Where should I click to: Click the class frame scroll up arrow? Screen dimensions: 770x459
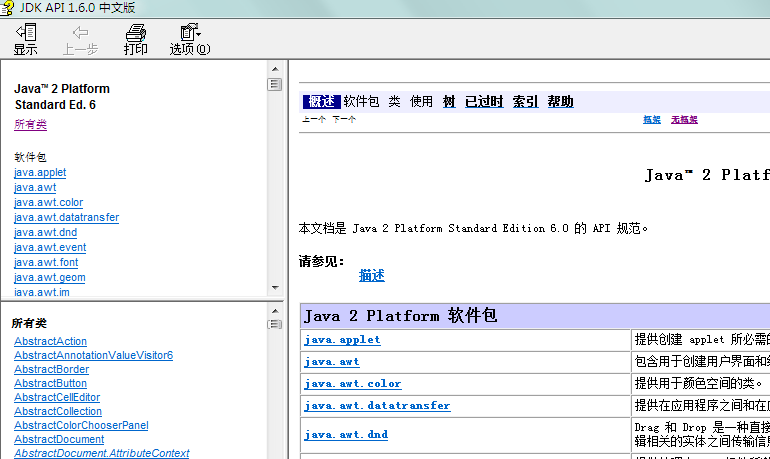275,311
